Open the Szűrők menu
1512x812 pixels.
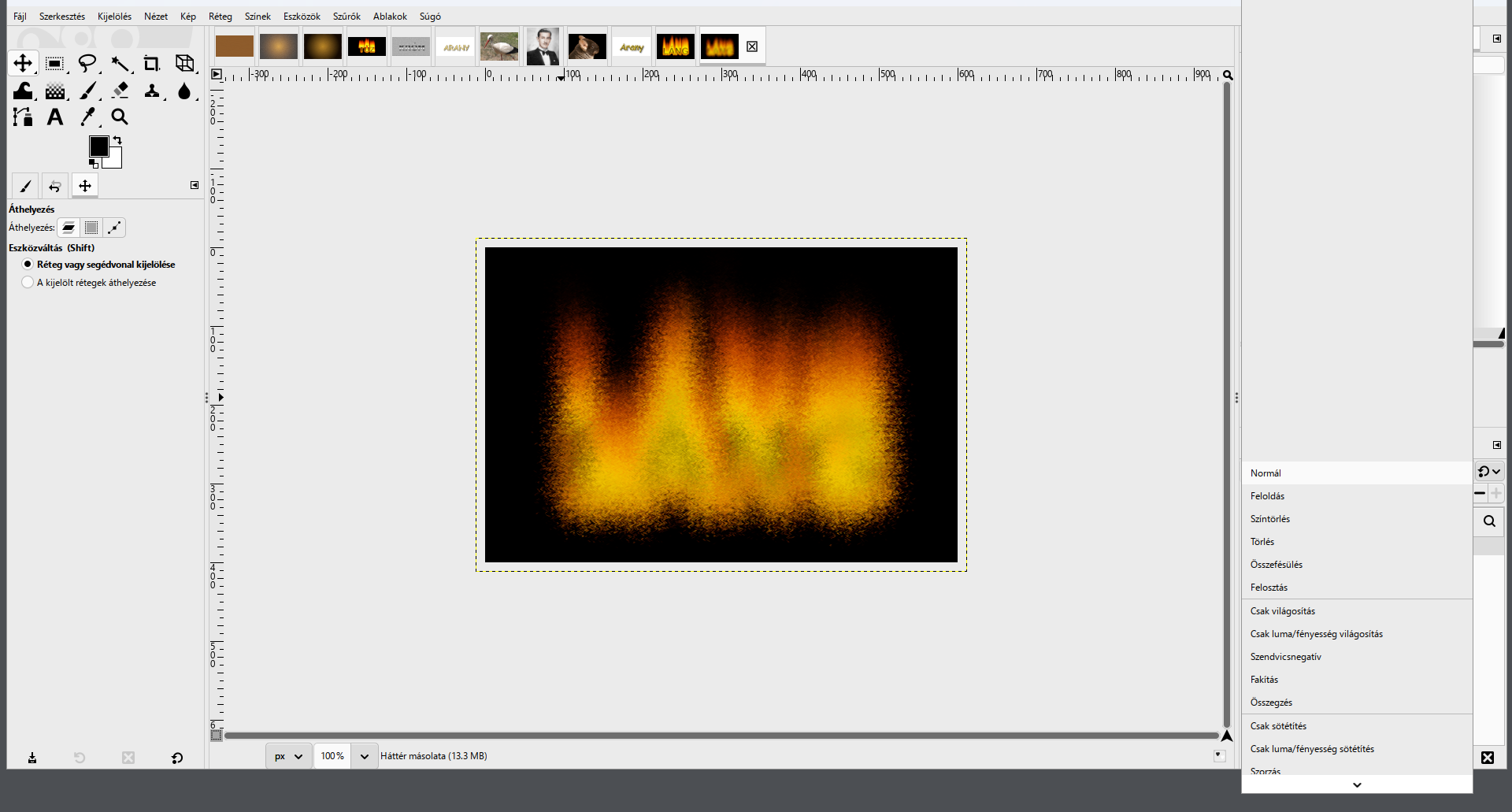pyautogui.click(x=346, y=17)
